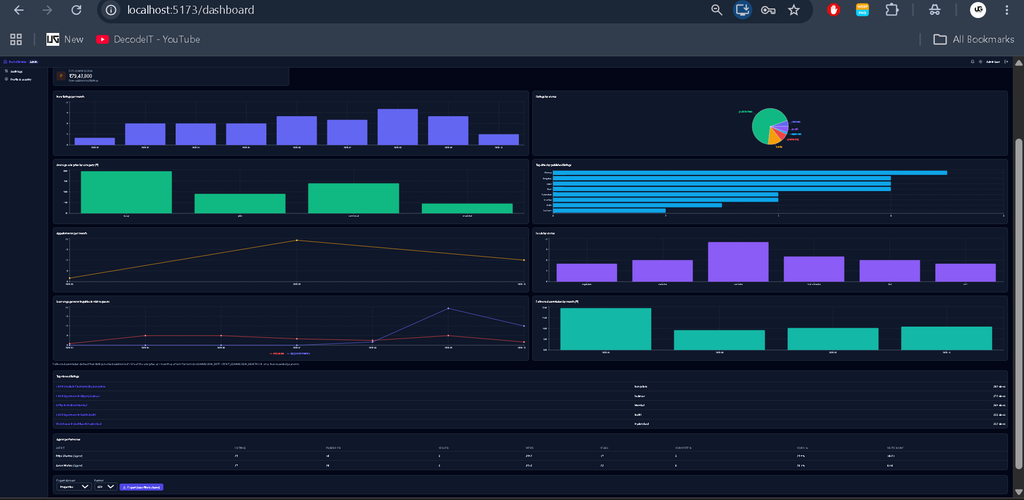
Task: Click the rupee icon on the stats card
Action: pos(61,76)
